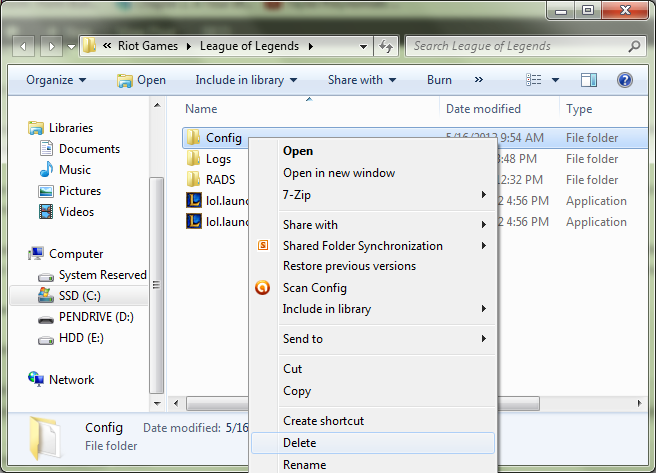
Task: Click the Scan Config antivirus icon
Action: tap(264, 288)
